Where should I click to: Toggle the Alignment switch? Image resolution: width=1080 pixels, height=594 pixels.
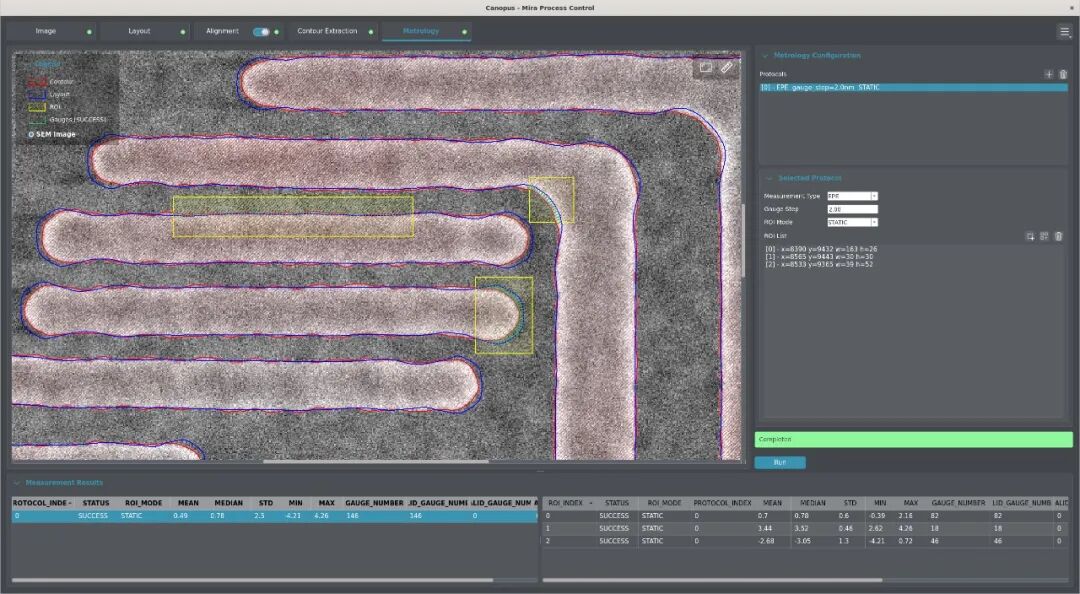coord(261,32)
